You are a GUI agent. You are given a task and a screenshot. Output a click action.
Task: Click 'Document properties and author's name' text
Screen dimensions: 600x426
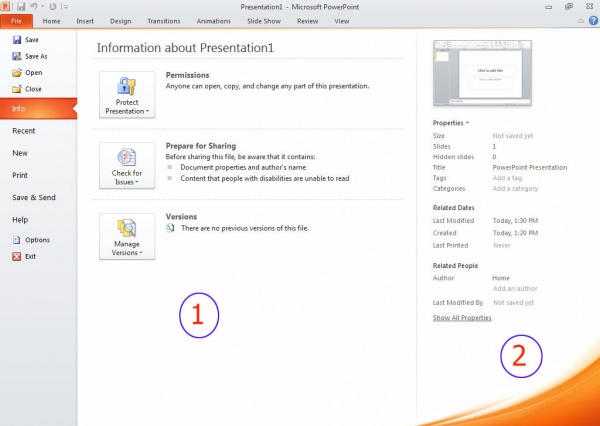(x=243, y=167)
